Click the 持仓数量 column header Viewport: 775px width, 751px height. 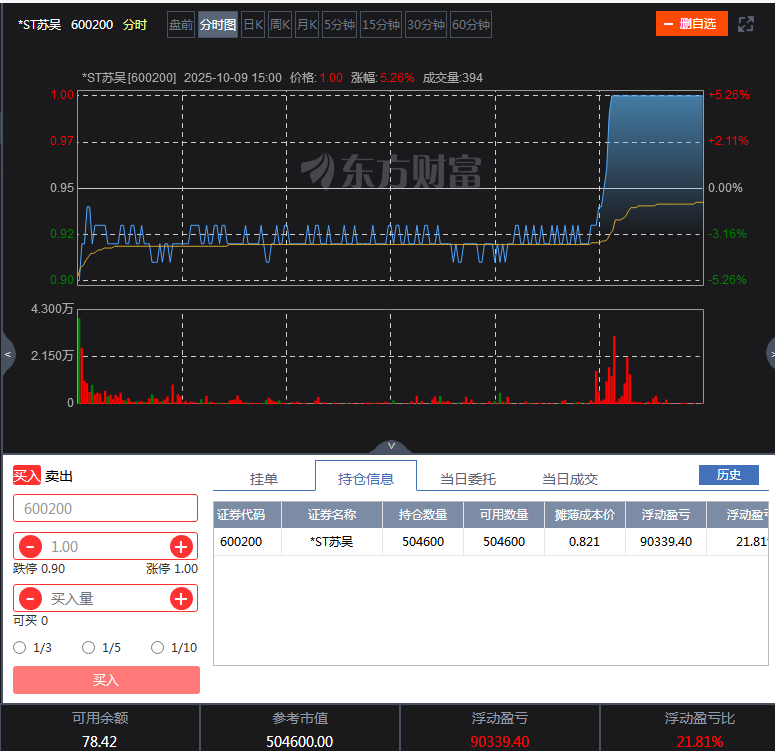point(423,515)
